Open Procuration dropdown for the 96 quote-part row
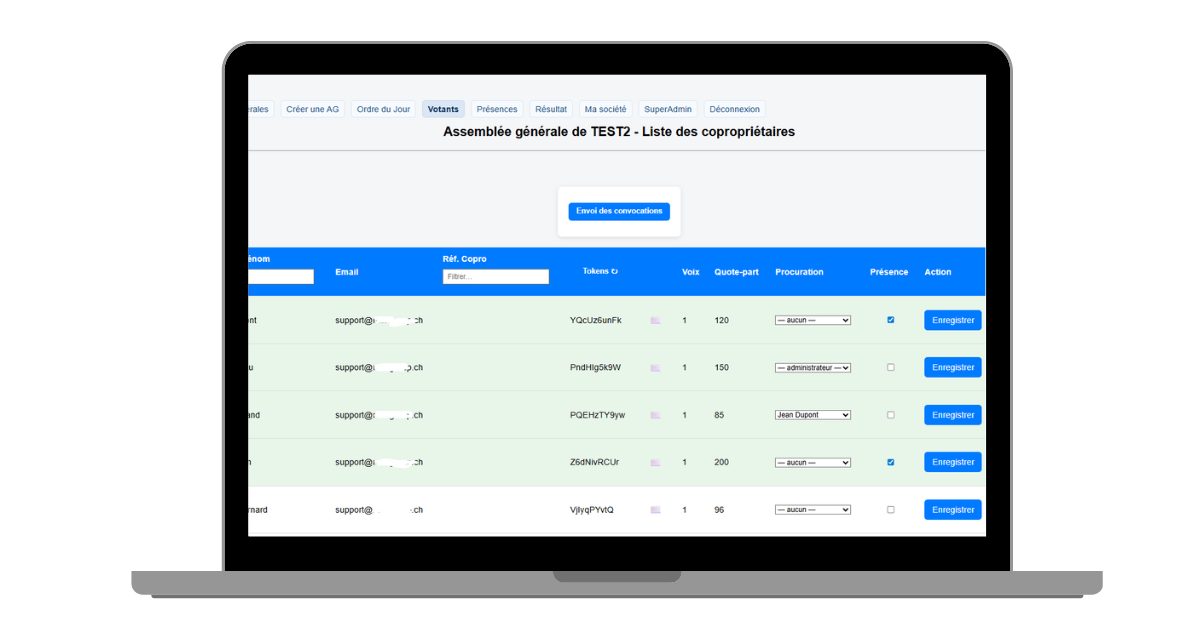The image size is (1200, 630). point(813,510)
